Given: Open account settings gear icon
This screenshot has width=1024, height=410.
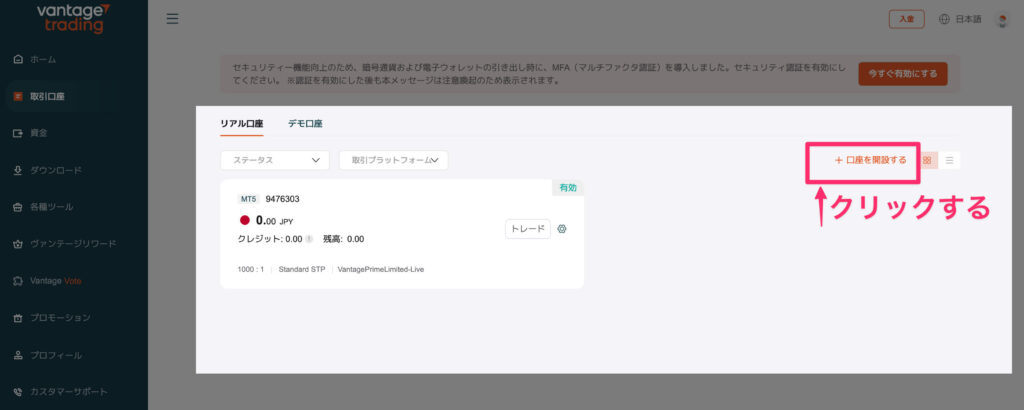Looking at the screenshot, I should pos(562,229).
